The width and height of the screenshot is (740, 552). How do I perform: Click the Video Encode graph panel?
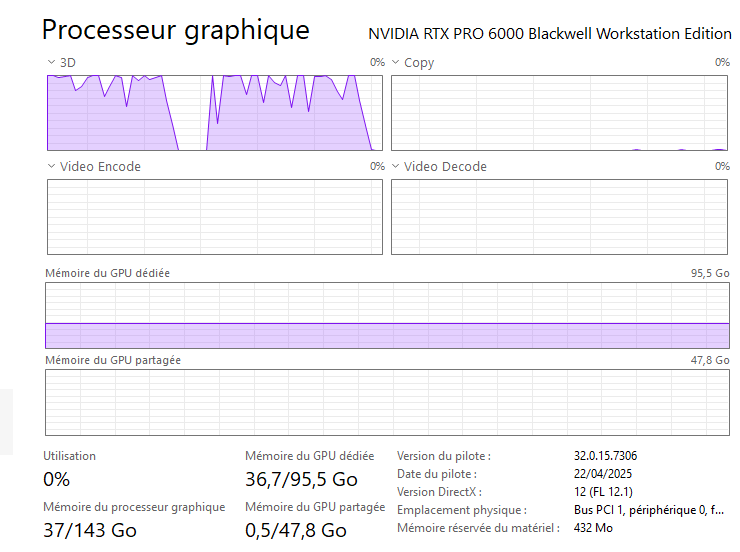215,217
